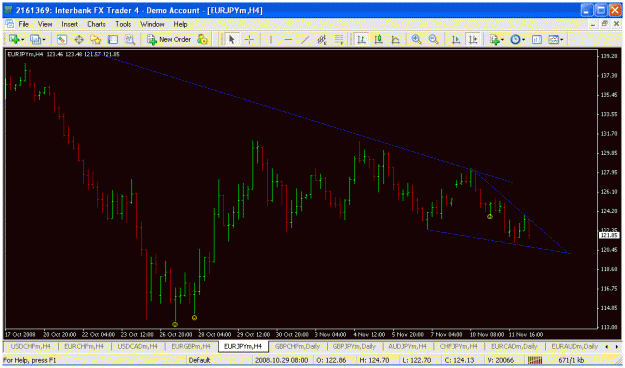The image size is (625, 368).
Task: Toggle the Navigator panel star-folder icon
Action: tap(96, 39)
